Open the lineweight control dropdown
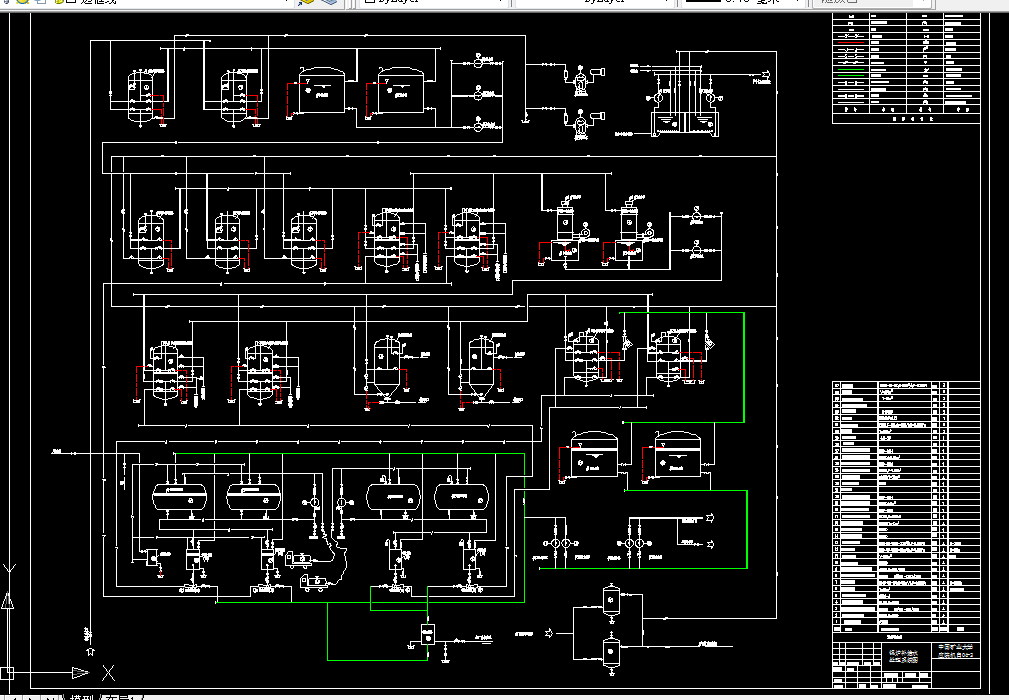Screen dimensions: 1009x700 click(x=743, y=3)
